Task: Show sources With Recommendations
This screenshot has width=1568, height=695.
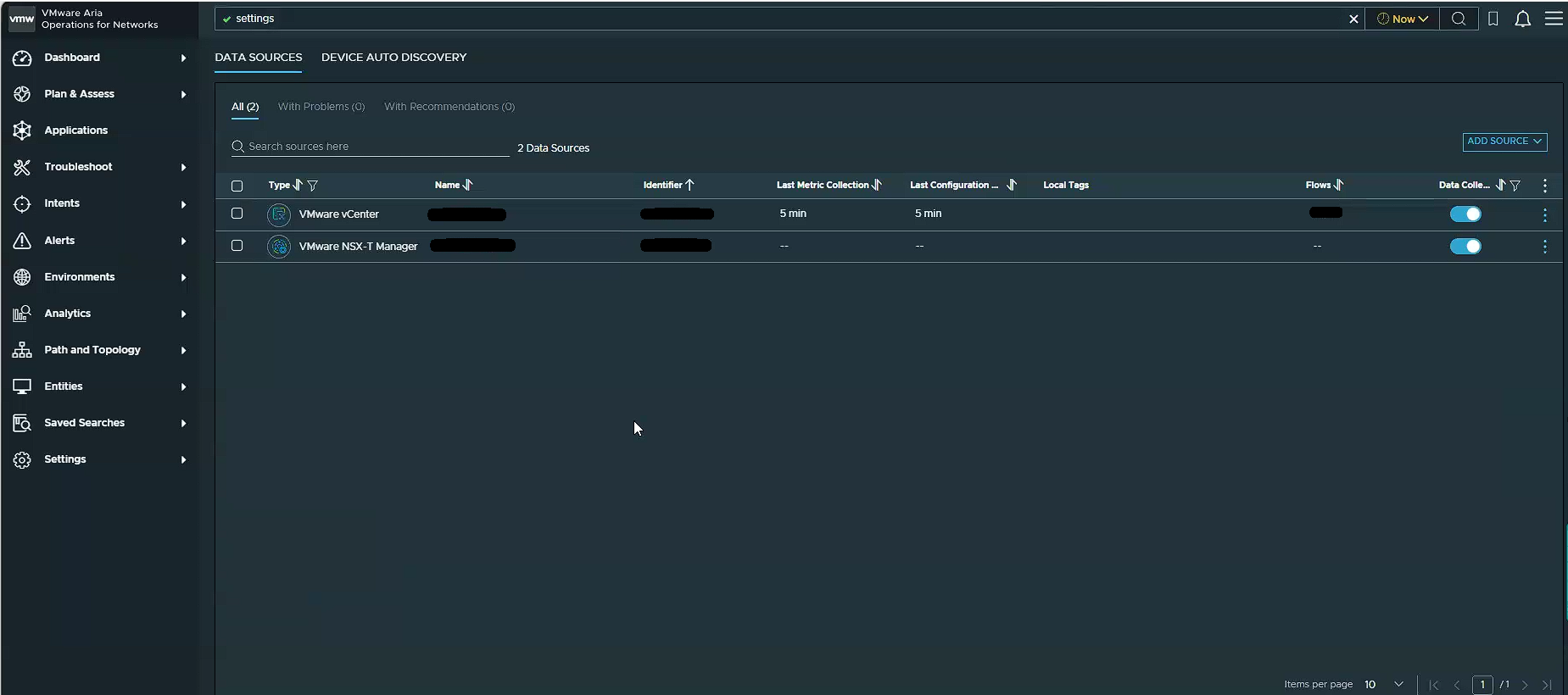Action: (x=449, y=107)
